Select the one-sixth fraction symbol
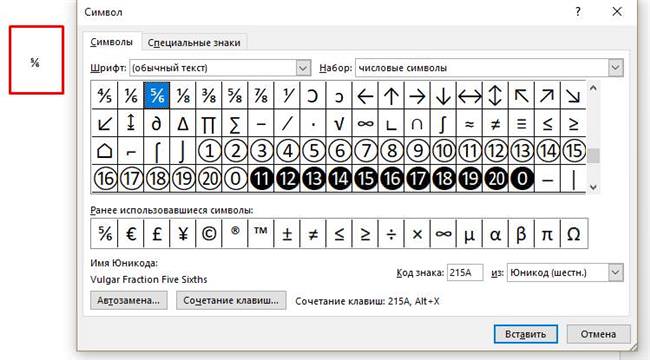650x360 pixels. pyautogui.click(x=131, y=96)
